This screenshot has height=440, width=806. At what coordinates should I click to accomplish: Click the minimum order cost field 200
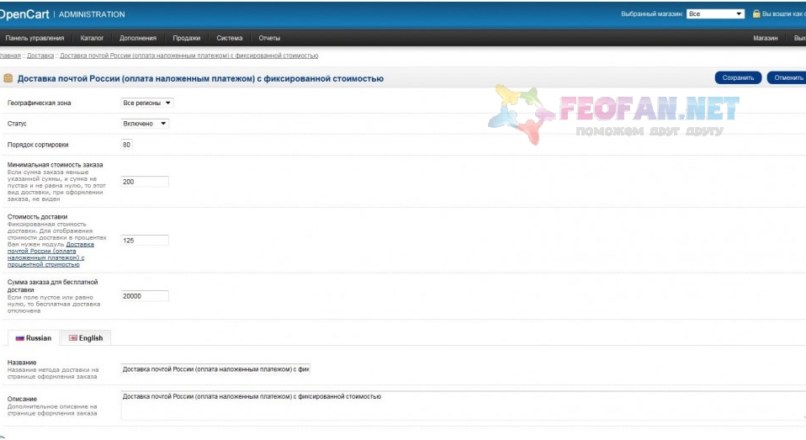tap(144, 181)
